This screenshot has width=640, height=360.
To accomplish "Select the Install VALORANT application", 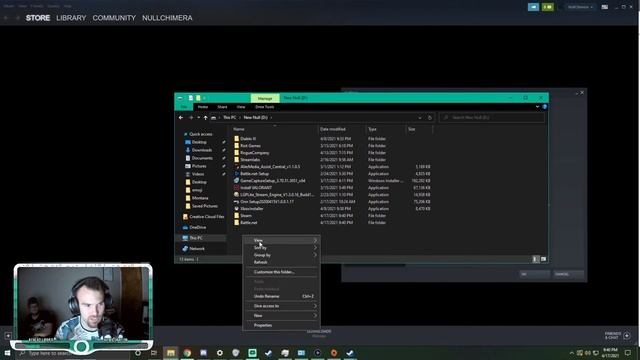I will click(256, 188).
